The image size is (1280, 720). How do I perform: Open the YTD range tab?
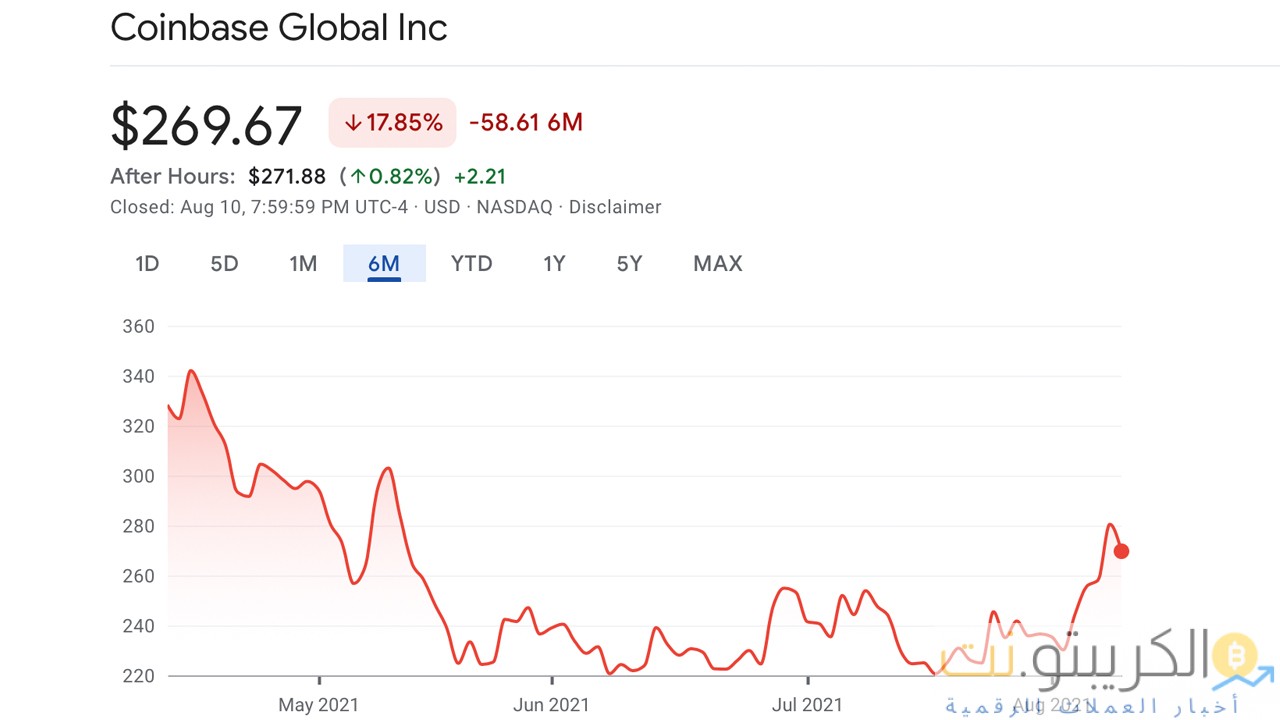point(471,264)
